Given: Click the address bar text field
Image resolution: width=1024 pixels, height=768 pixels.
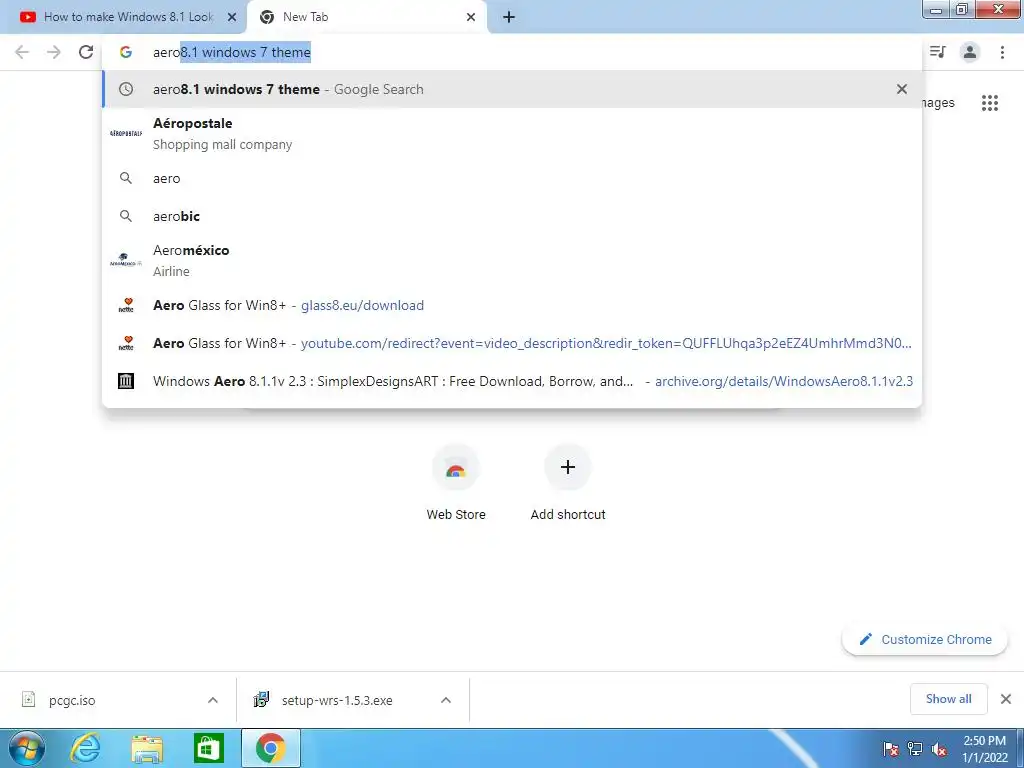Looking at the screenshot, I should click(512, 52).
